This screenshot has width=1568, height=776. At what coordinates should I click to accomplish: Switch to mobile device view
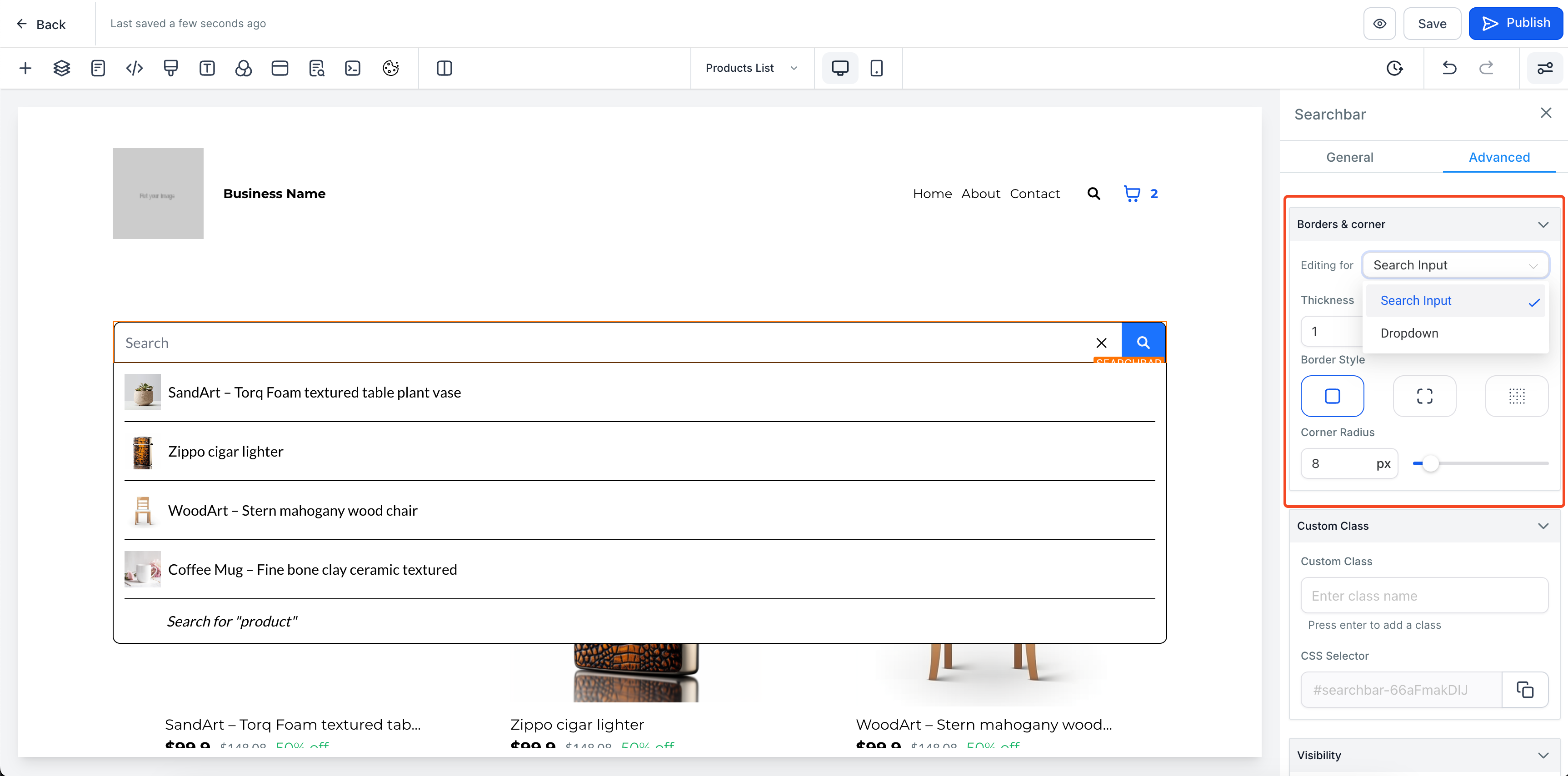coord(877,68)
